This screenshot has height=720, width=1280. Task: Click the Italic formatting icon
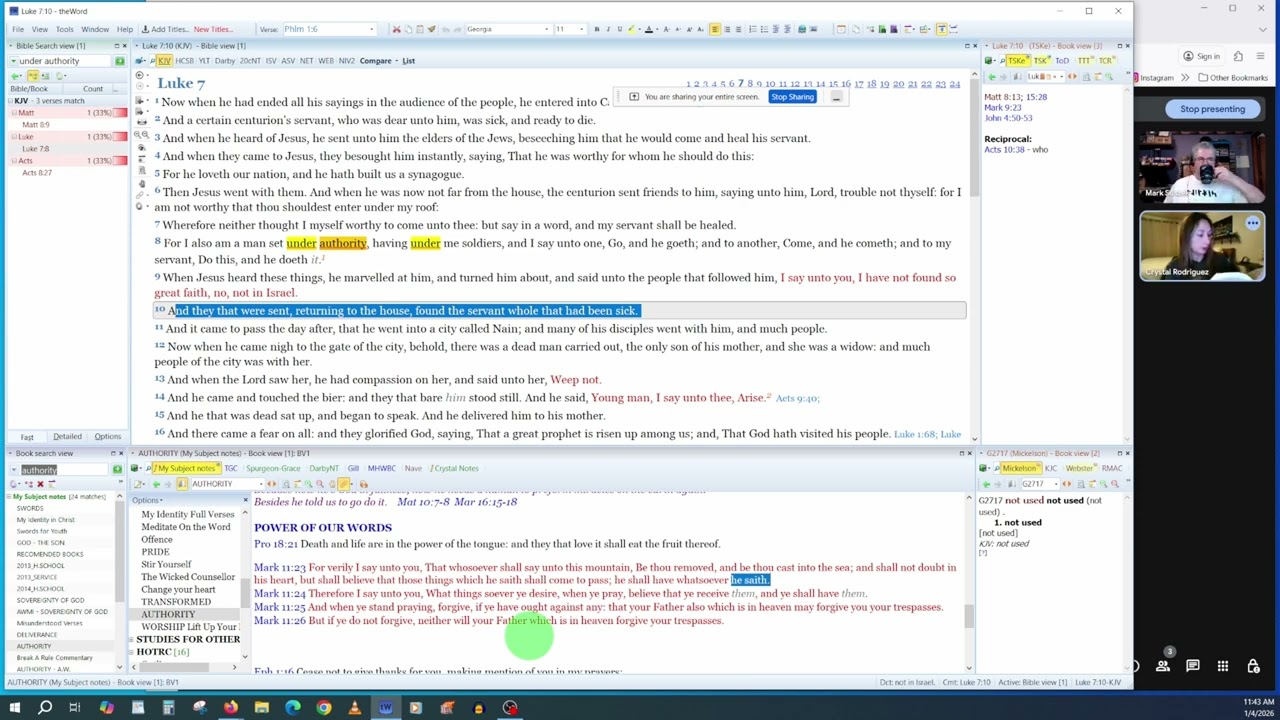click(x=608, y=29)
